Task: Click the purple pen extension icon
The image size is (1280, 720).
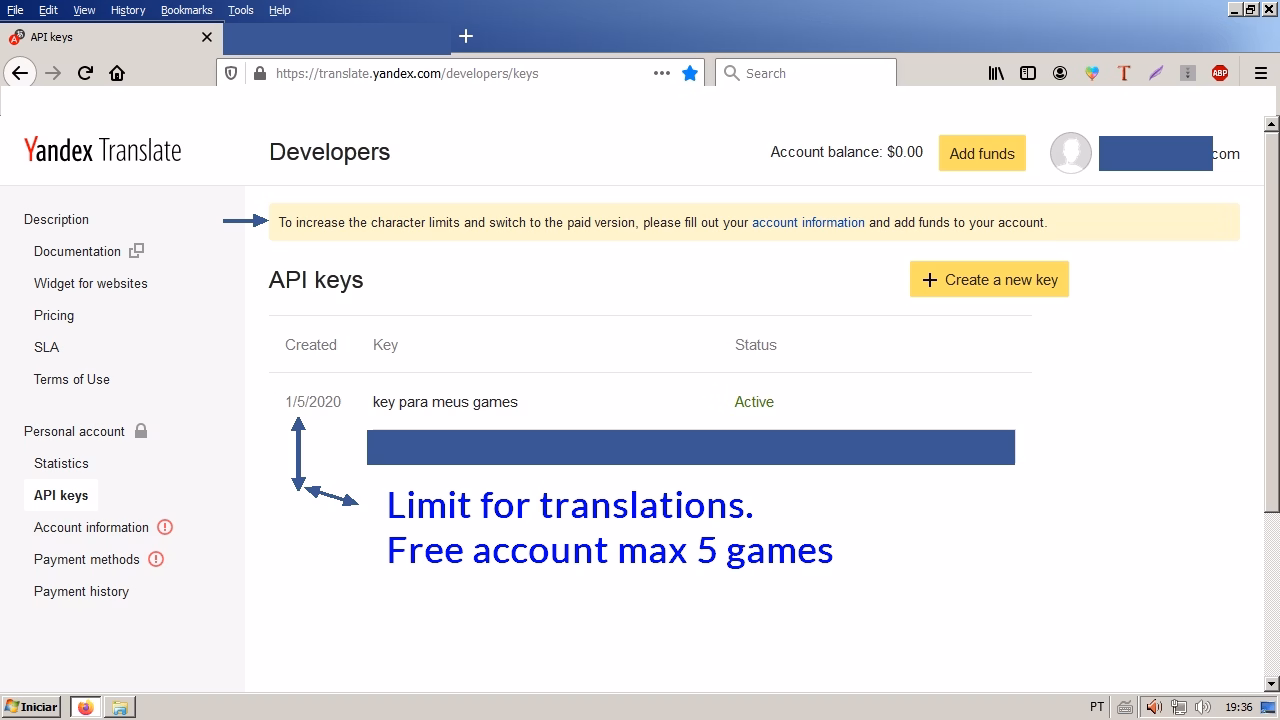Action: [x=1156, y=73]
